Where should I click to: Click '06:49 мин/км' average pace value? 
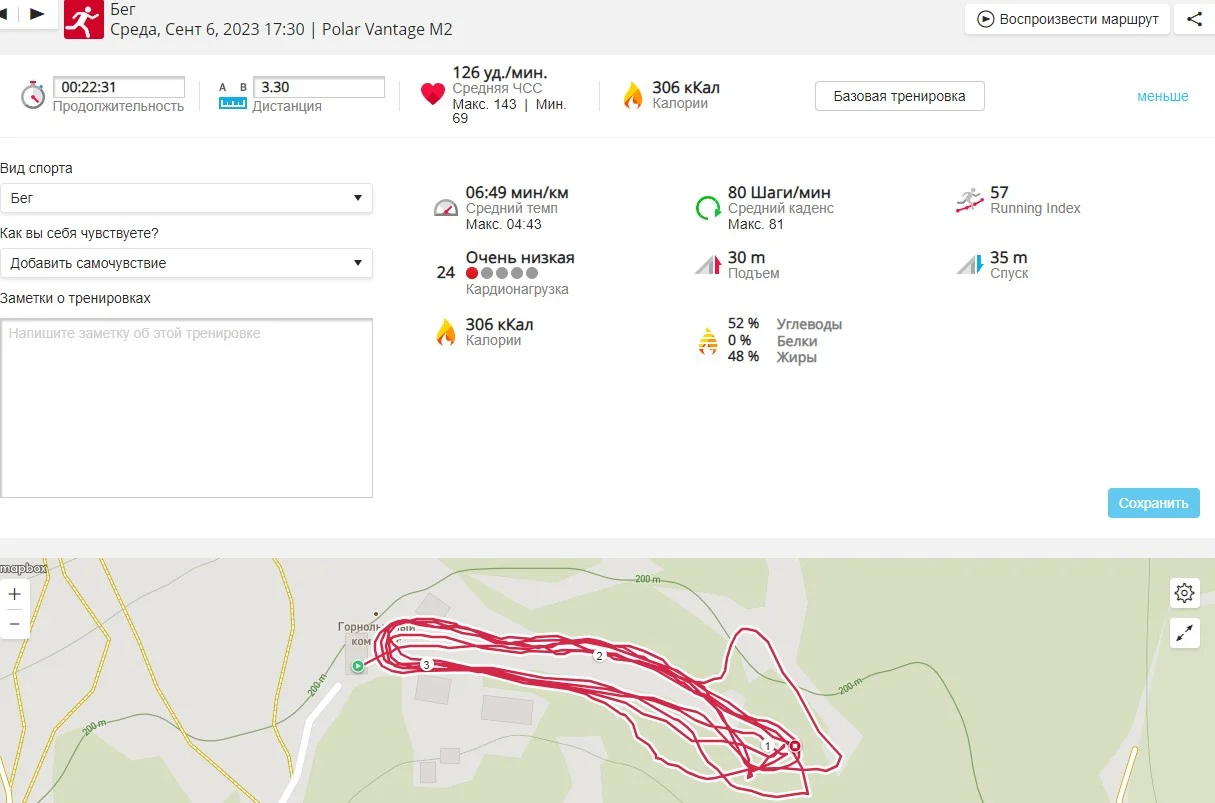pyautogui.click(x=517, y=192)
